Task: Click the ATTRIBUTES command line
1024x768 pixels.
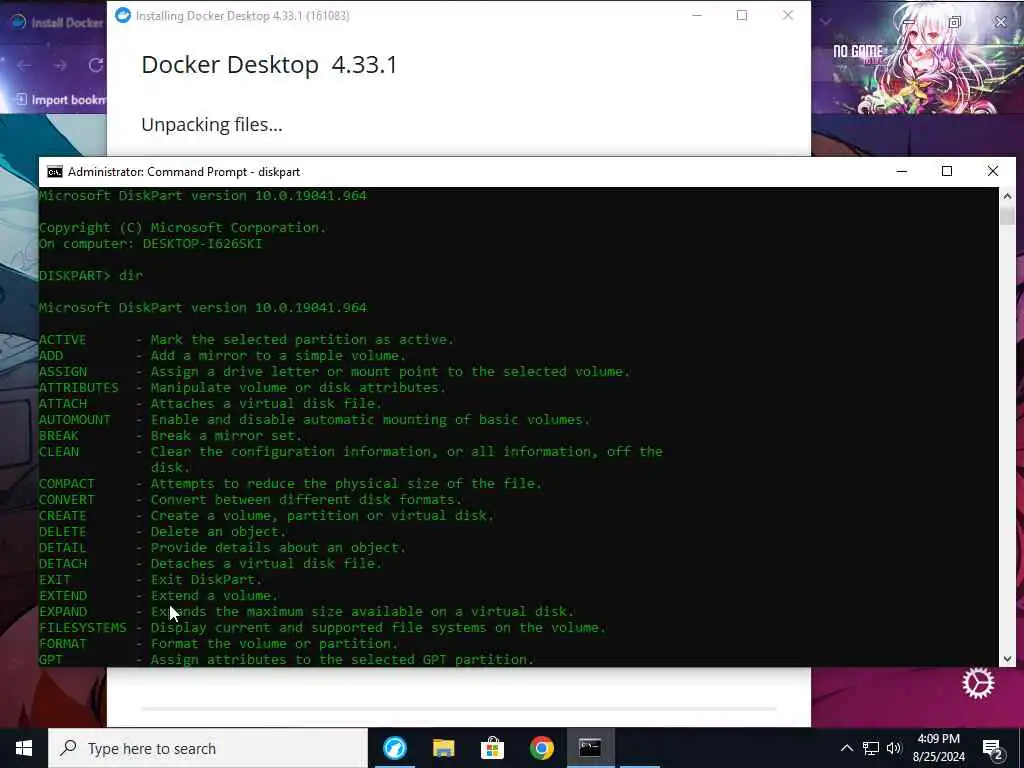Action: (x=242, y=387)
